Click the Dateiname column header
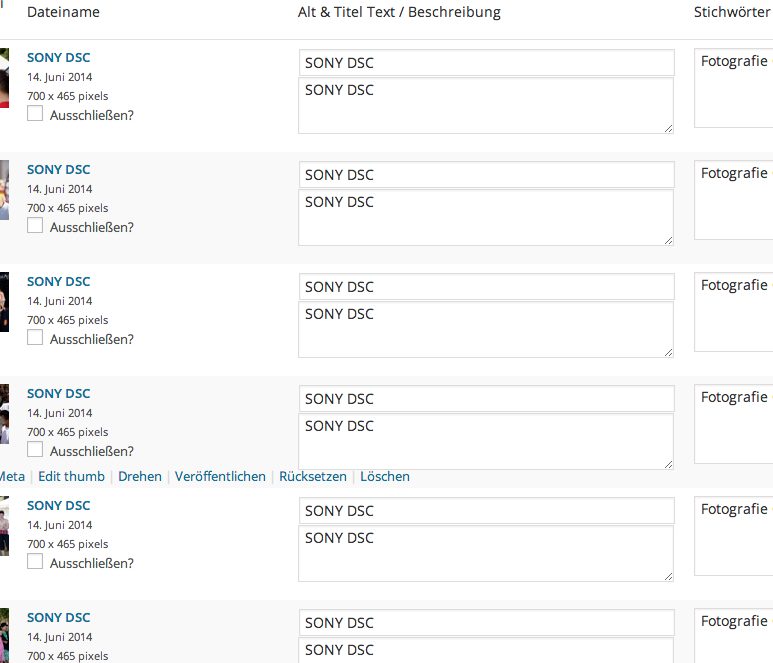The image size is (773, 663). click(63, 13)
